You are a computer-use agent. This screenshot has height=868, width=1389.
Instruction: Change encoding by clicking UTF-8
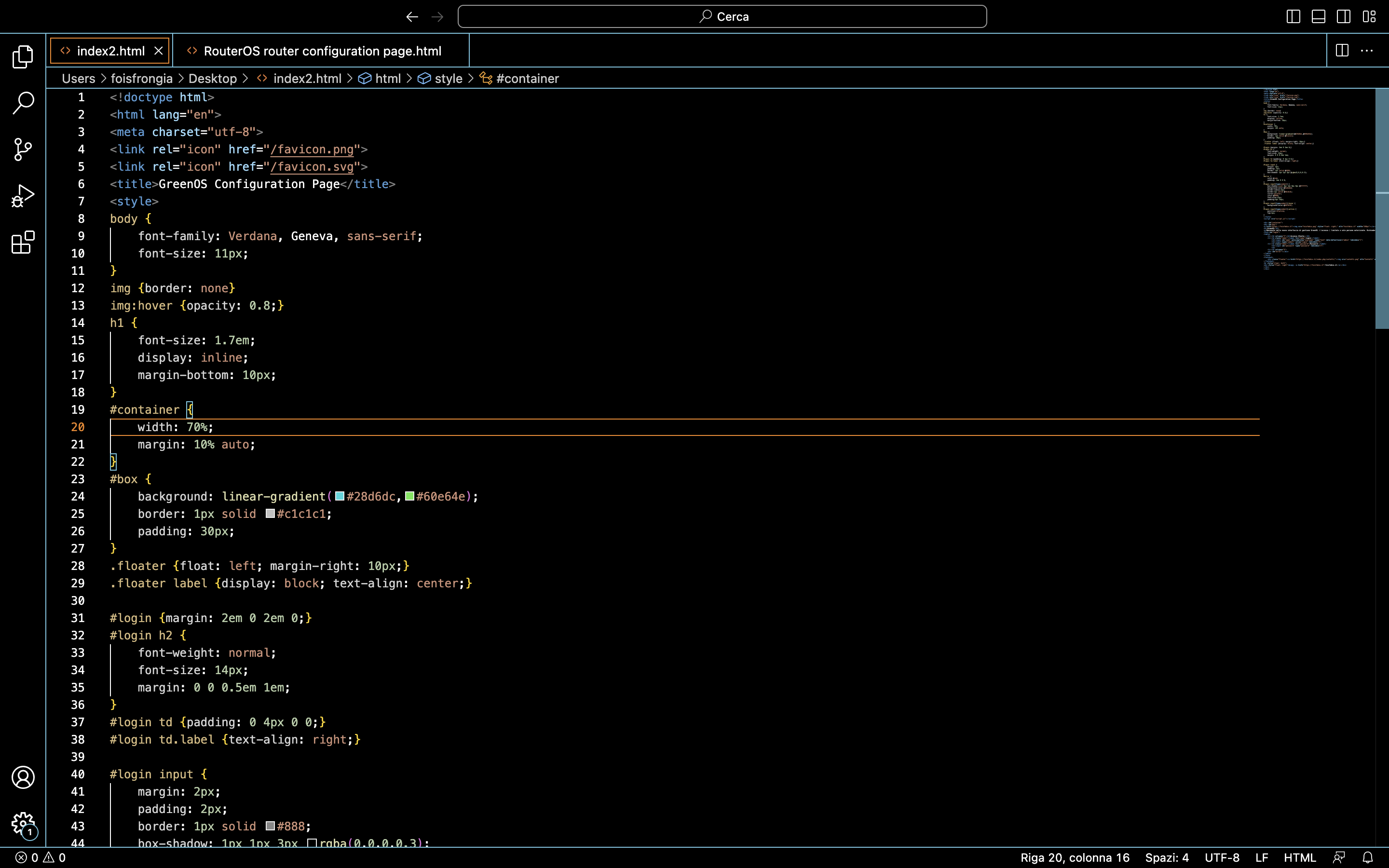point(1221,857)
